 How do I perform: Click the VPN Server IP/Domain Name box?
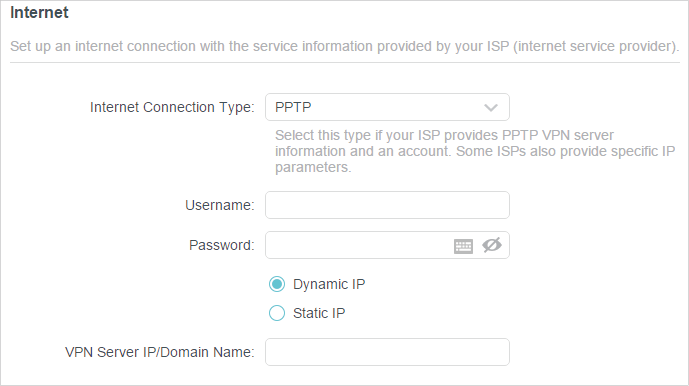[x=387, y=352]
